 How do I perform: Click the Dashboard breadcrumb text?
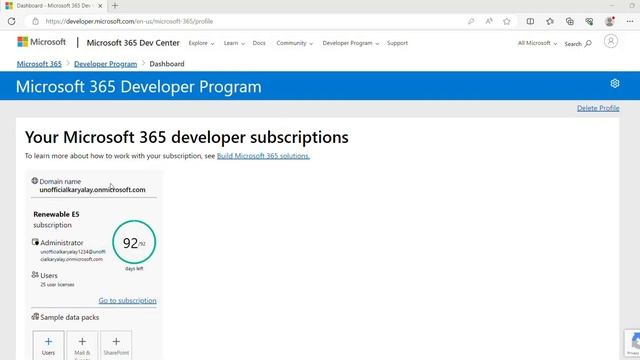167,64
